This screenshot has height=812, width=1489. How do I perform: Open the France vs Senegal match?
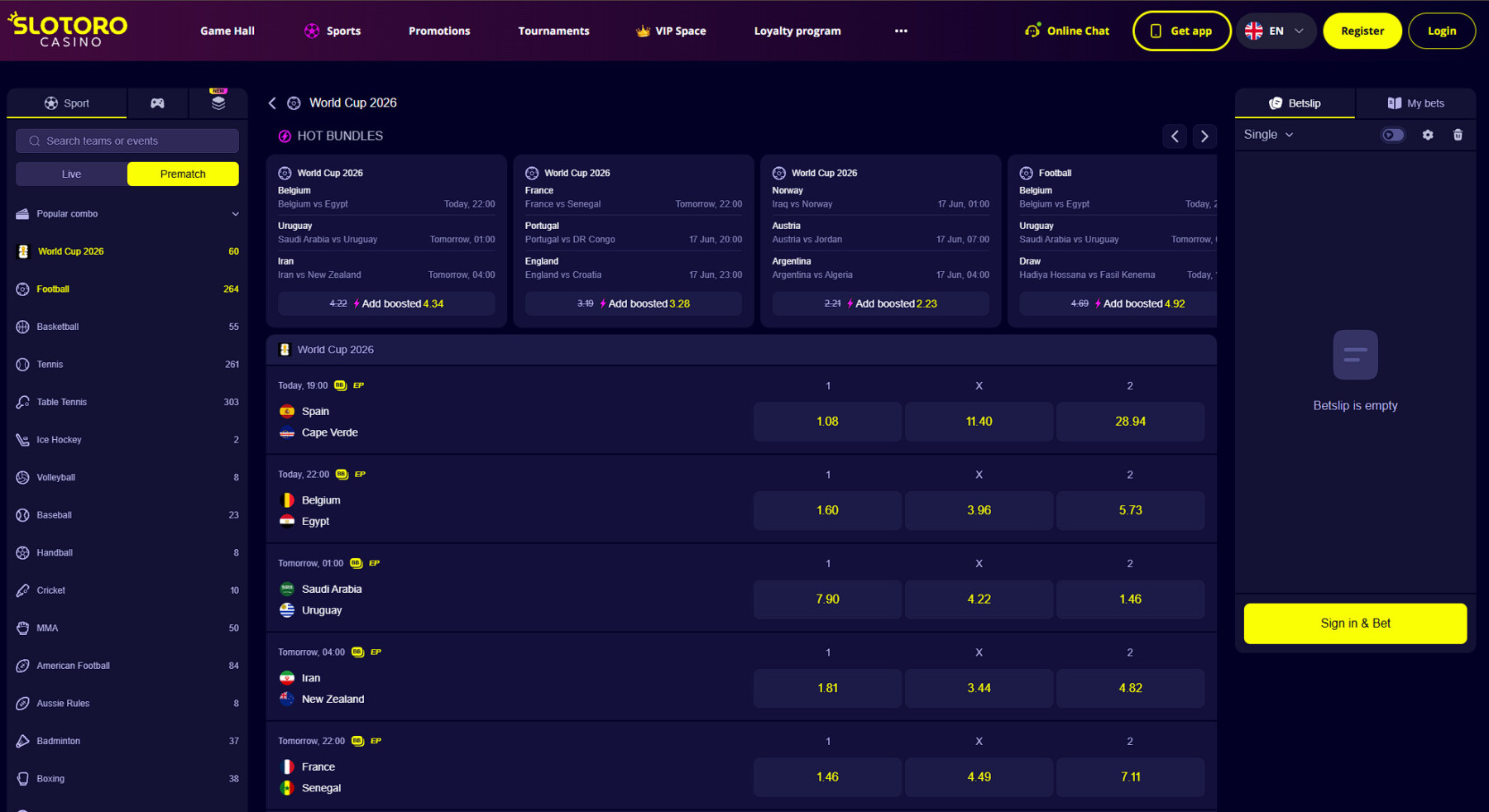click(x=321, y=777)
